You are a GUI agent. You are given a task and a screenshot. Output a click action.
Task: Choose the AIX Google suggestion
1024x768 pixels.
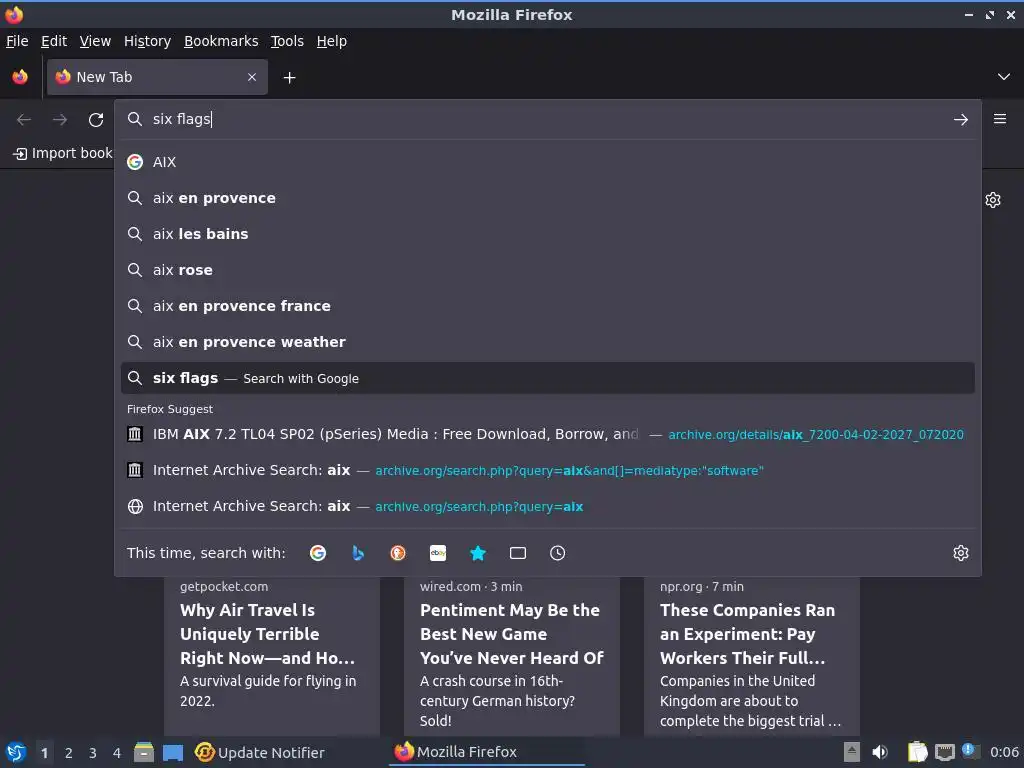click(547, 162)
